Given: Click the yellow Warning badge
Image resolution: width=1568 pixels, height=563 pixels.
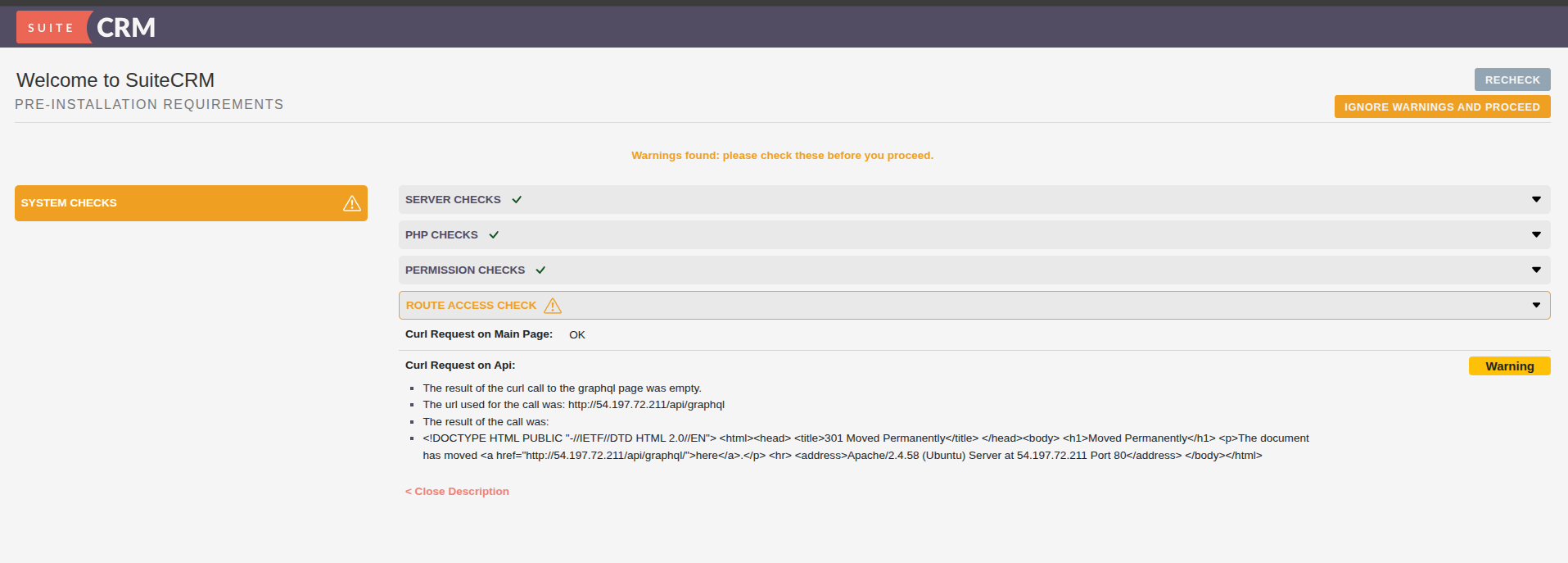Looking at the screenshot, I should pyautogui.click(x=1509, y=366).
